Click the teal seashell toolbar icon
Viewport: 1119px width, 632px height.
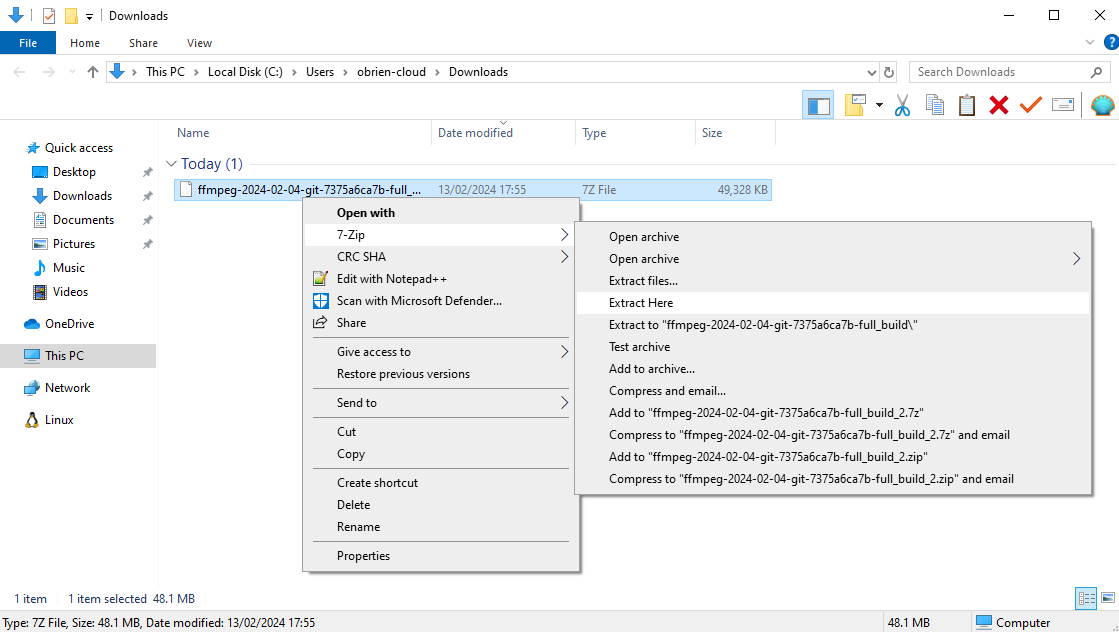pos(1102,105)
